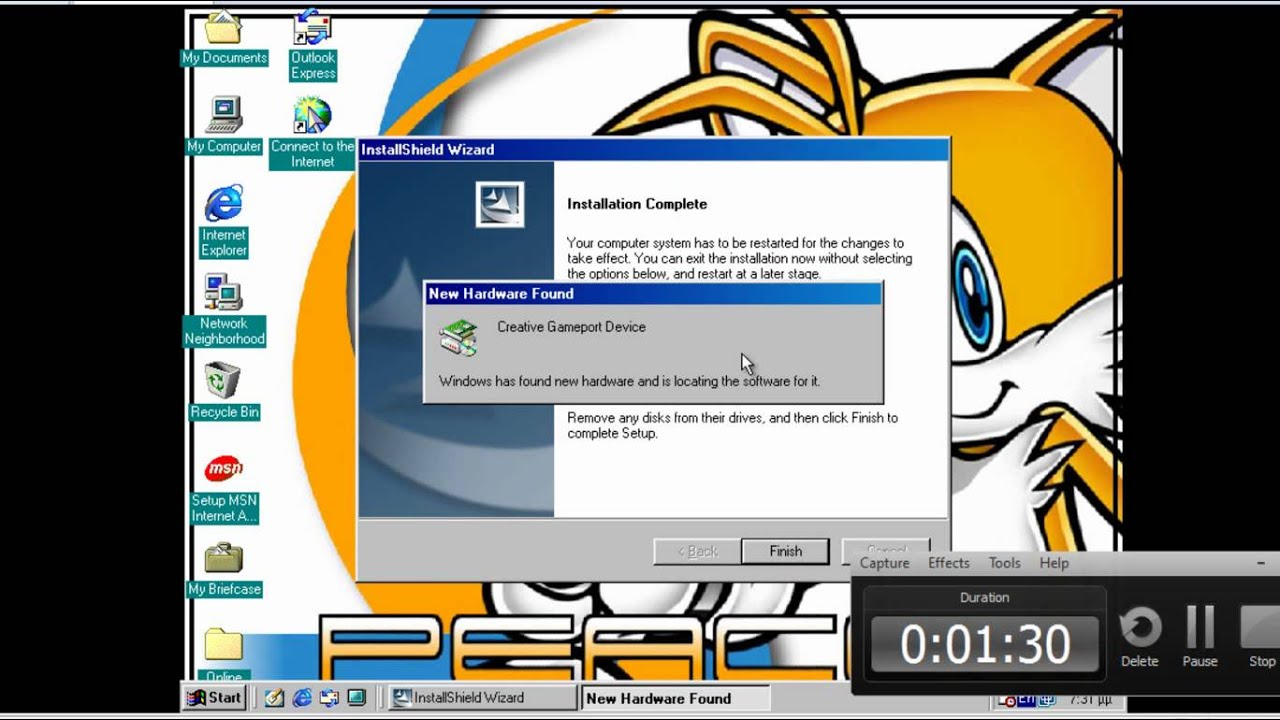
Task: Click the 0:01:30 duration display
Action: [985, 643]
